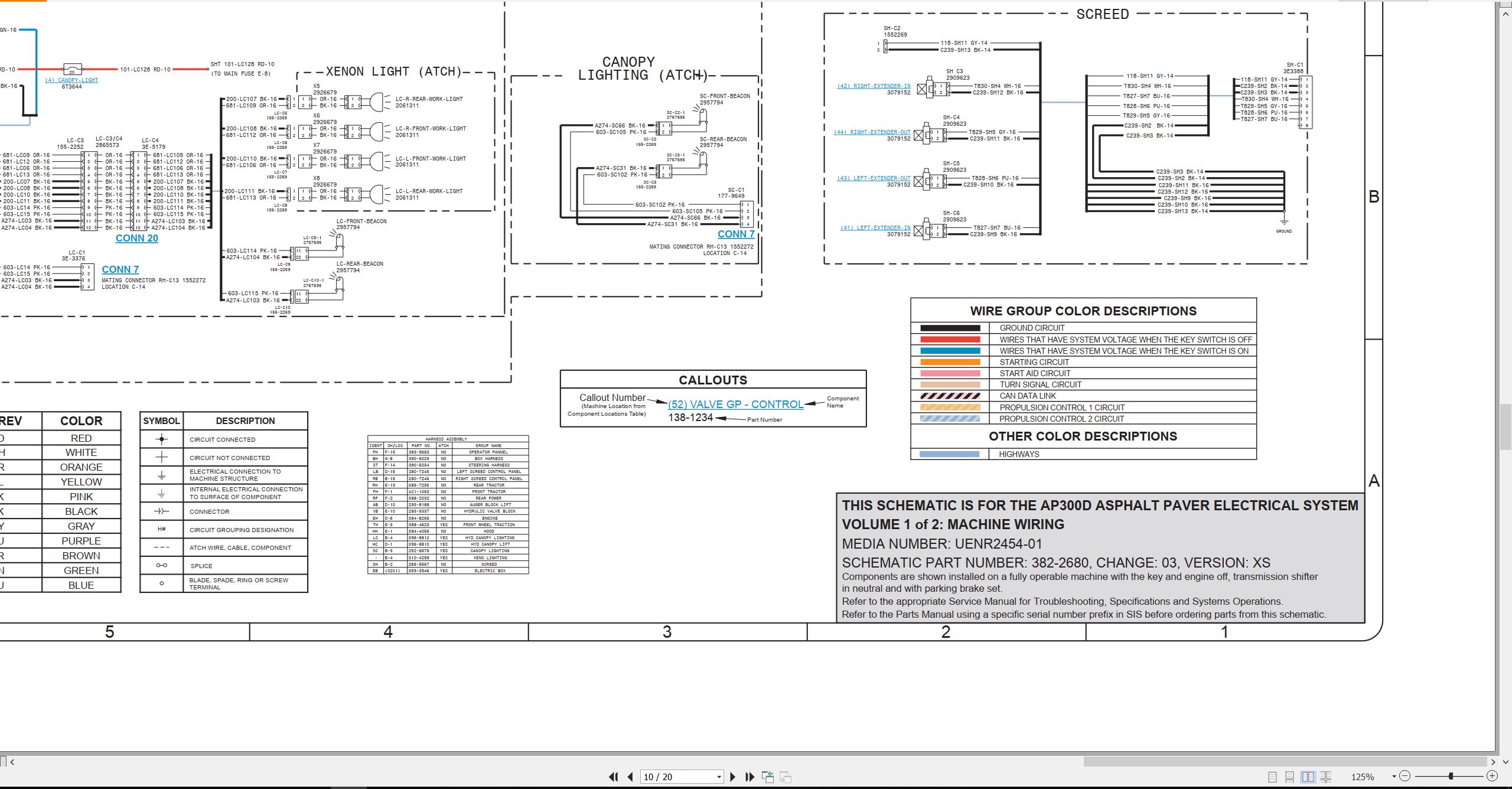Click the SCREED section title
This screenshot has height=789, width=1512.
[1102, 14]
